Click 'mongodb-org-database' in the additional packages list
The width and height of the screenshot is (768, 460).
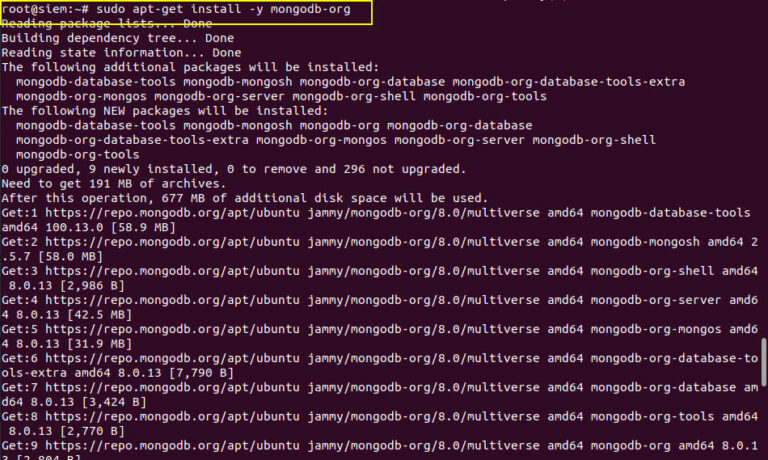pyautogui.click(x=372, y=82)
